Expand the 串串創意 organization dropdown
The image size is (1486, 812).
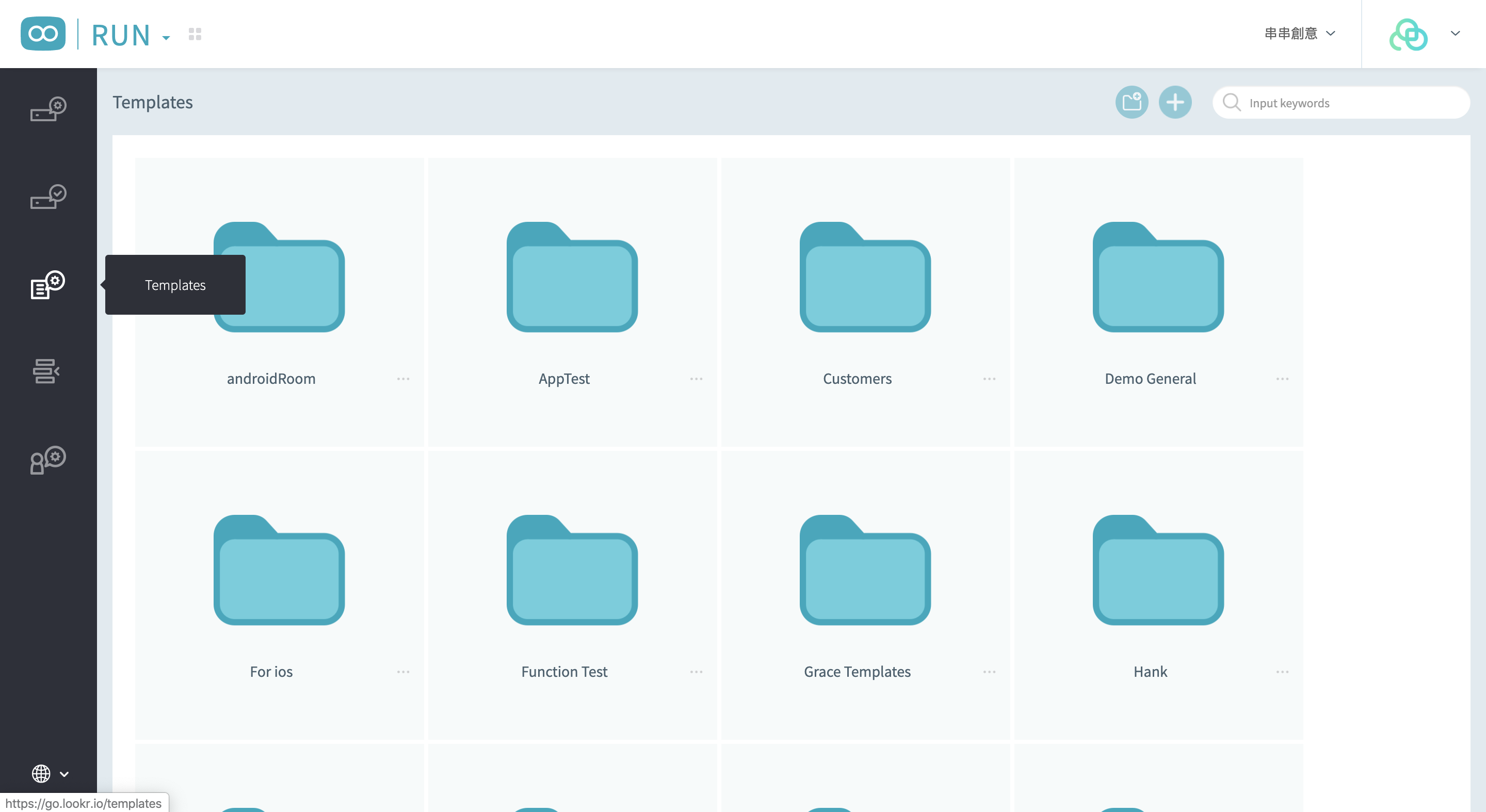(1299, 34)
